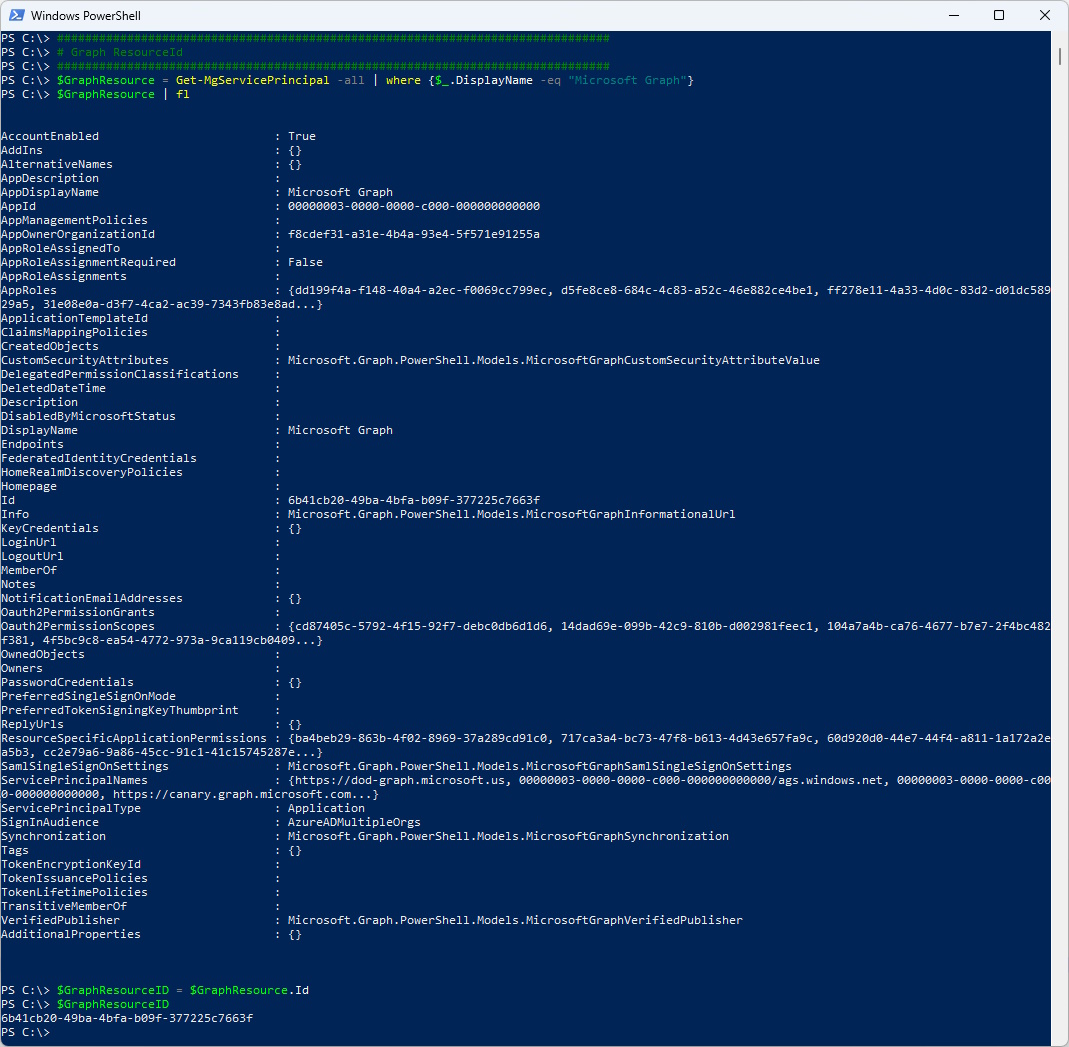This screenshot has width=1069, height=1047.
Task: Click the MicrosoftGraphCustomSecurityAttributeValue value
Action: 554,360
